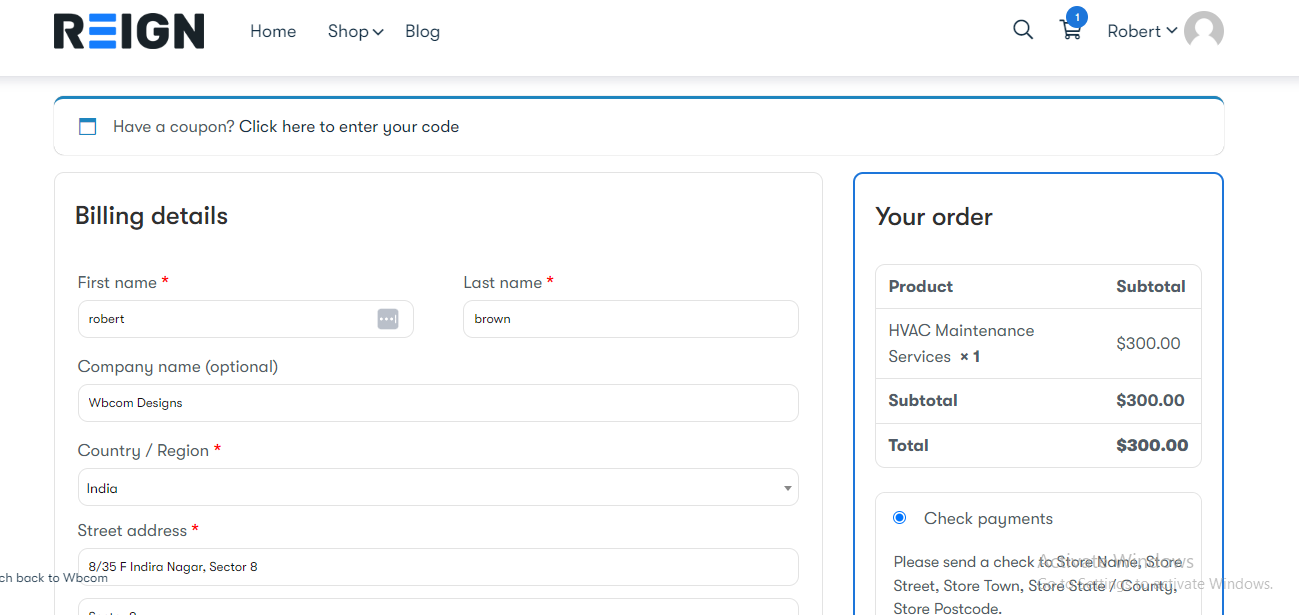Click the Check payments label
The height and width of the screenshot is (615, 1299).
click(x=988, y=519)
